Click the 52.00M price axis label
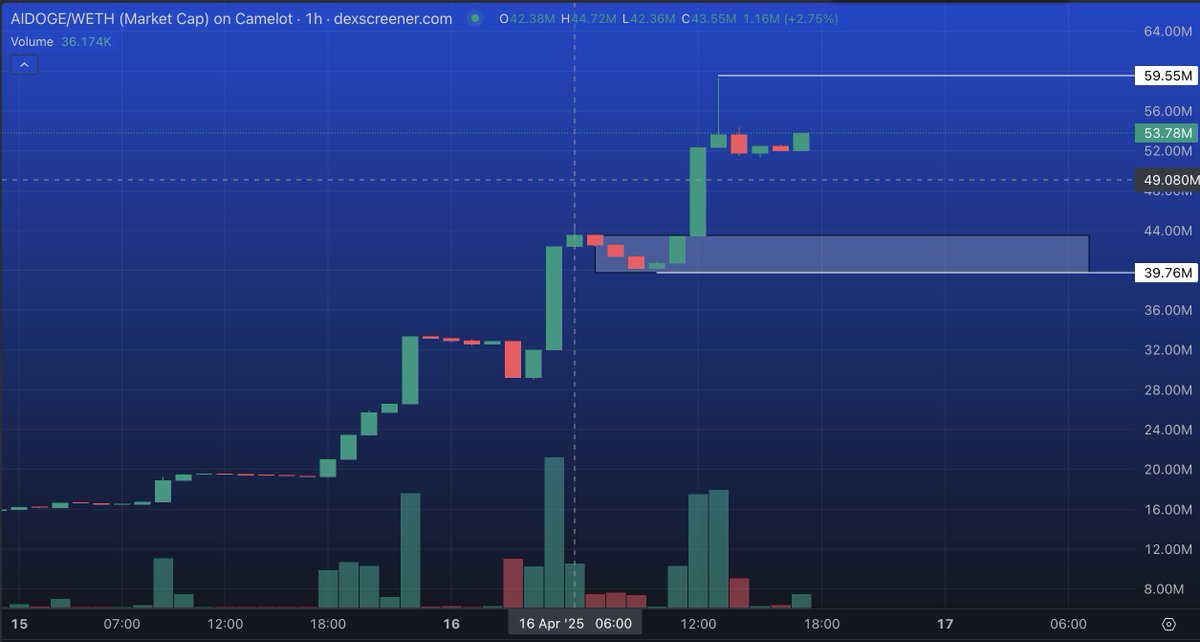The width and height of the screenshot is (1200, 642). 1166,151
